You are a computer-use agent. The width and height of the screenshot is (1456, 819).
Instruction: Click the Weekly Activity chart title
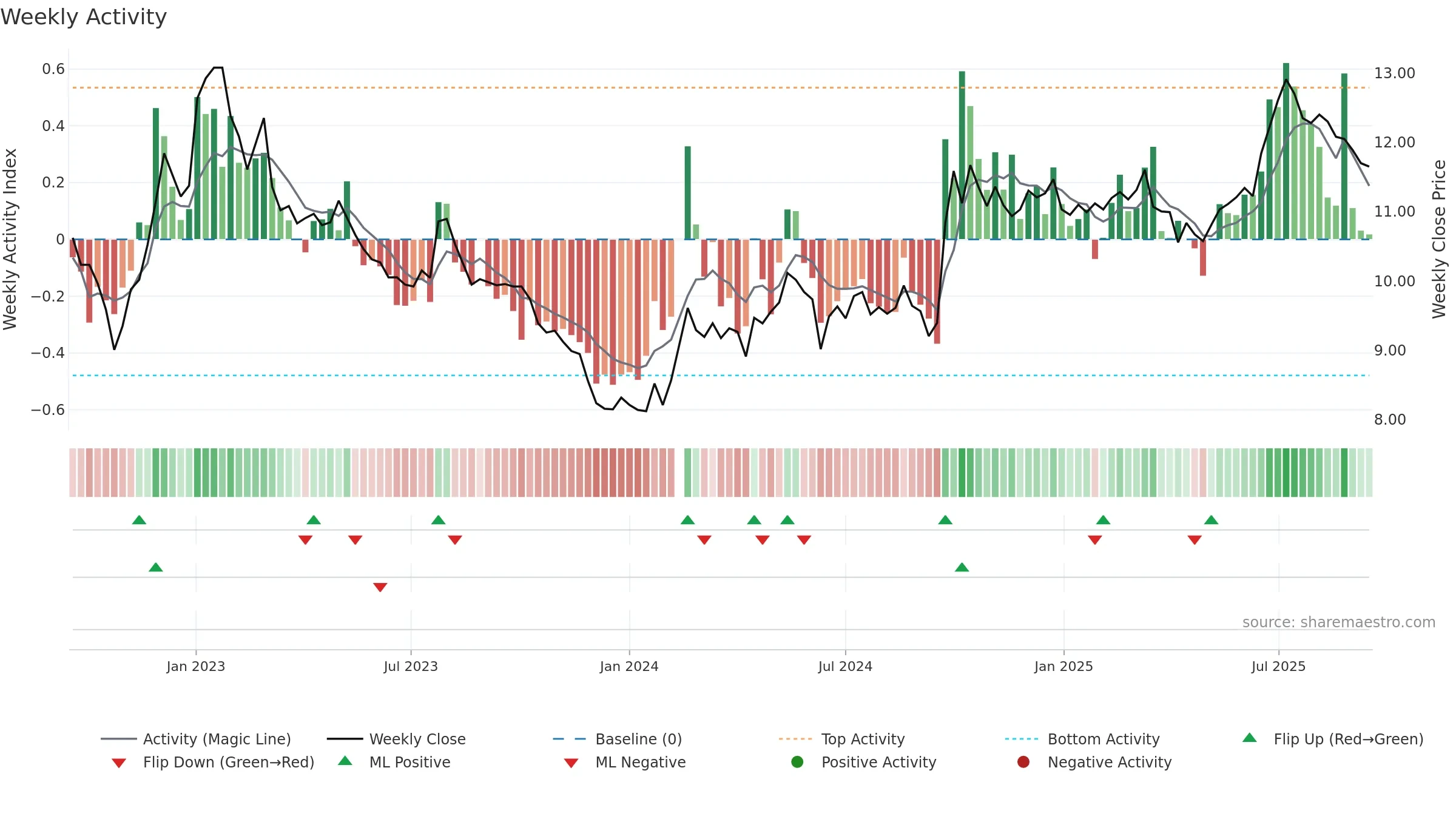coord(84,17)
